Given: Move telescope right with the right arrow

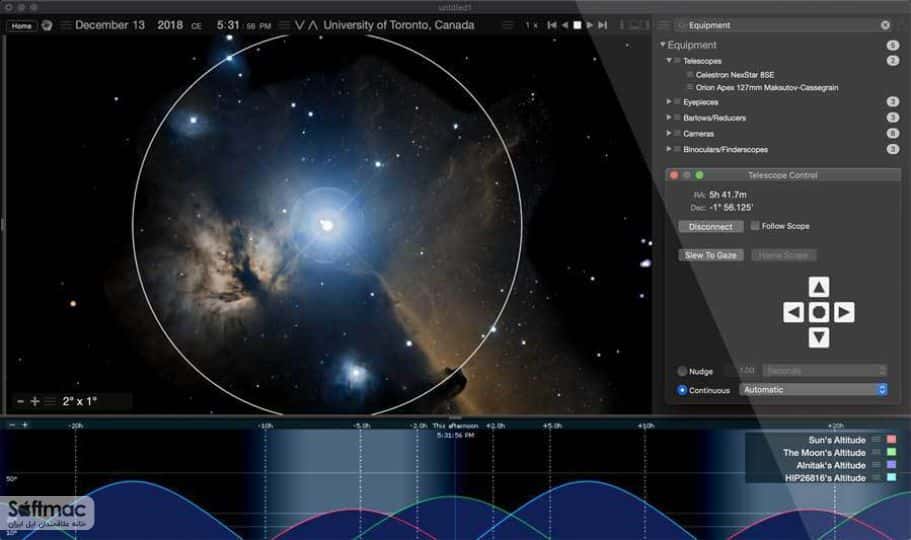Looking at the screenshot, I should pos(844,312).
